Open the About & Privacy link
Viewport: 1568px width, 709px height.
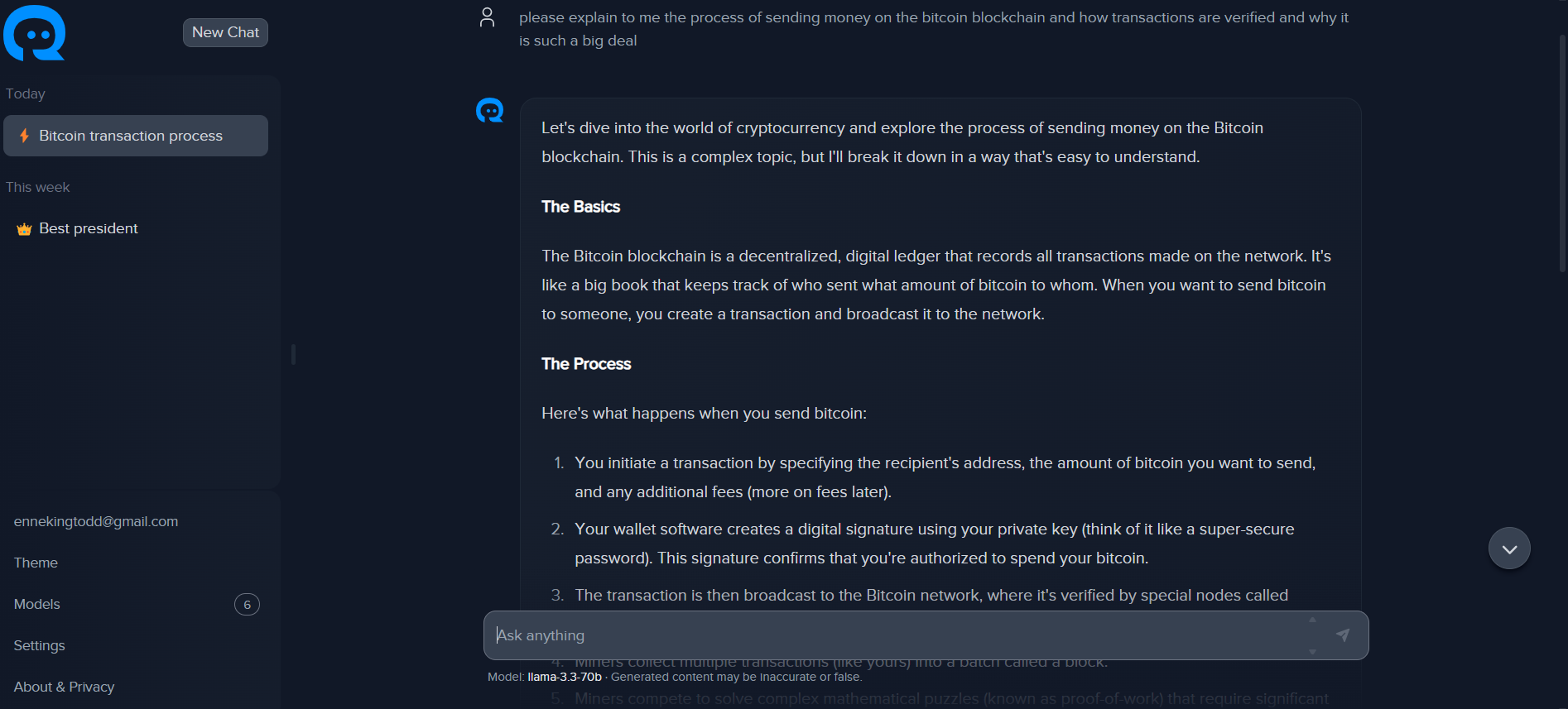(64, 687)
